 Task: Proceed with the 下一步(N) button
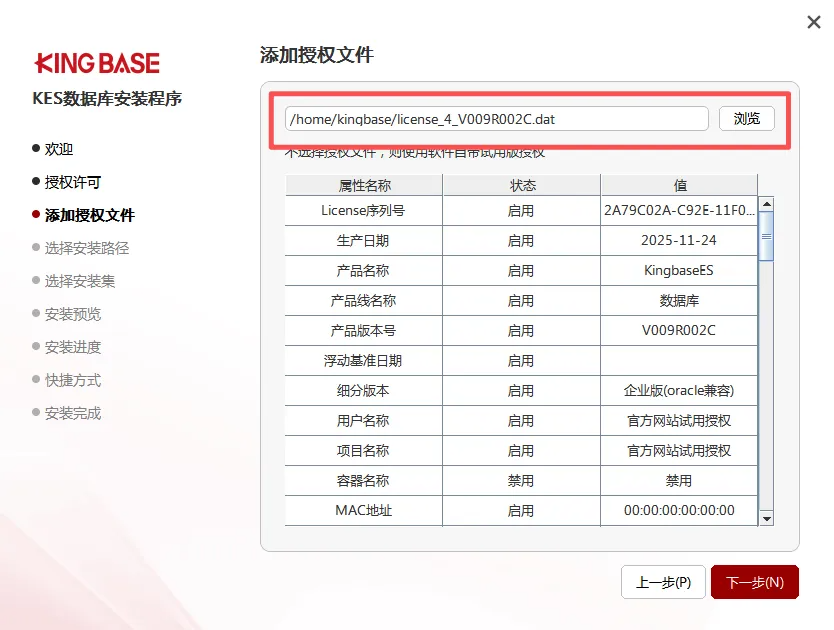pyautogui.click(x=754, y=582)
